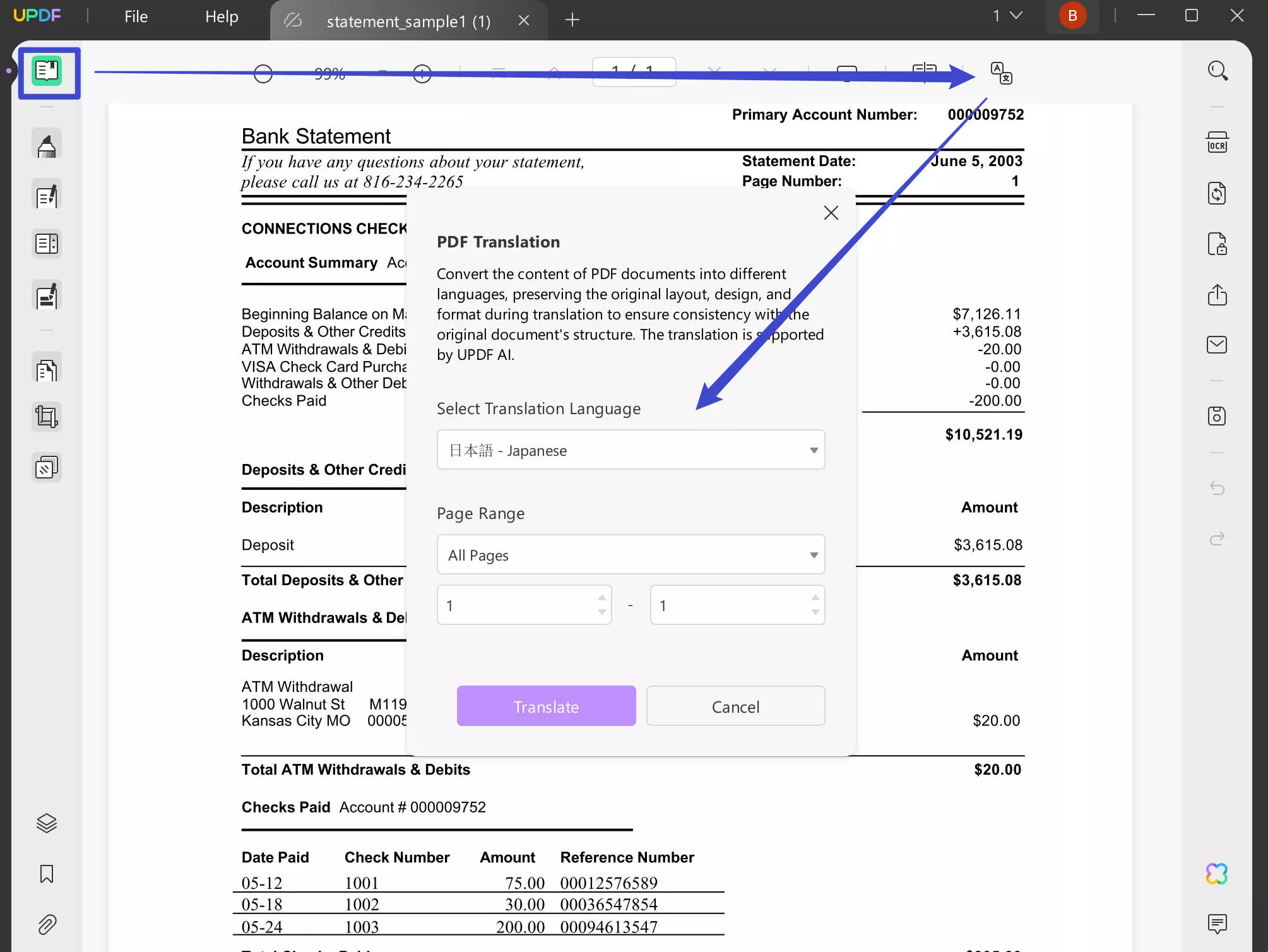Image resolution: width=1268 pixels, height=952 pixels.
Task: Click reference number 00012576589
Action: (x=609, y=883)
